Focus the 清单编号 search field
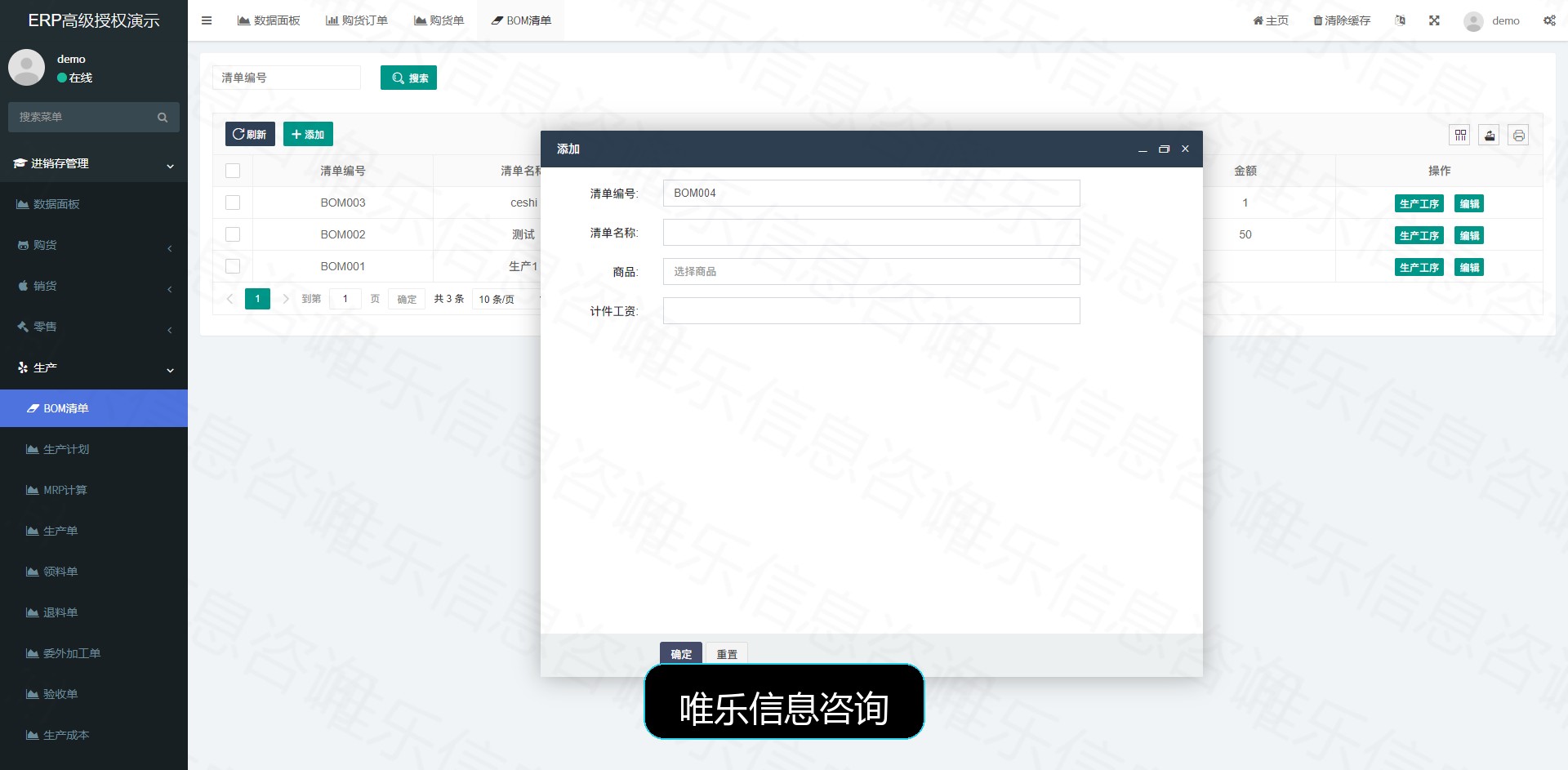 coord(287,78)
